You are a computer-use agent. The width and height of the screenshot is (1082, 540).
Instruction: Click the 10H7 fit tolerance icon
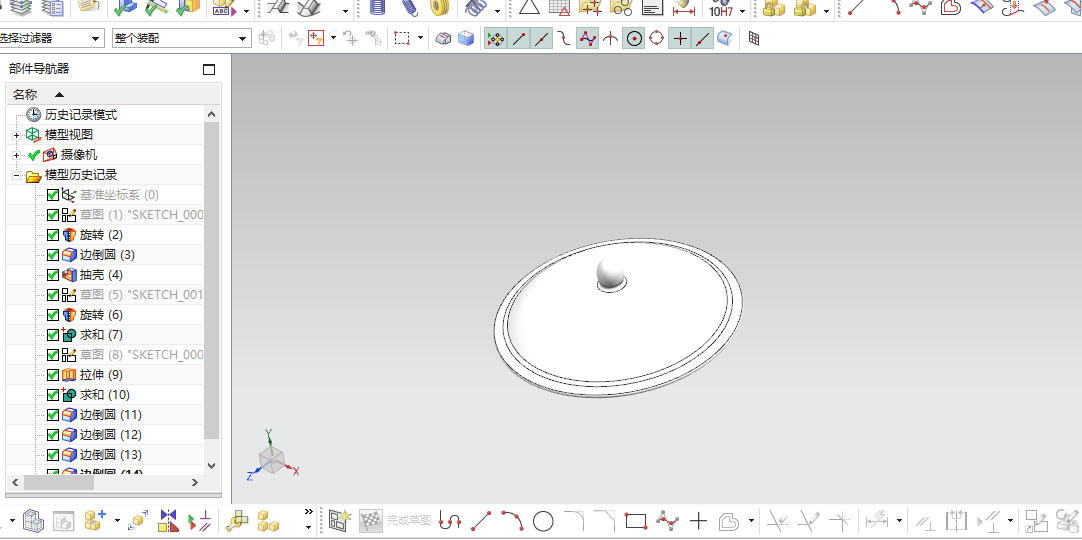coord(720,8)
